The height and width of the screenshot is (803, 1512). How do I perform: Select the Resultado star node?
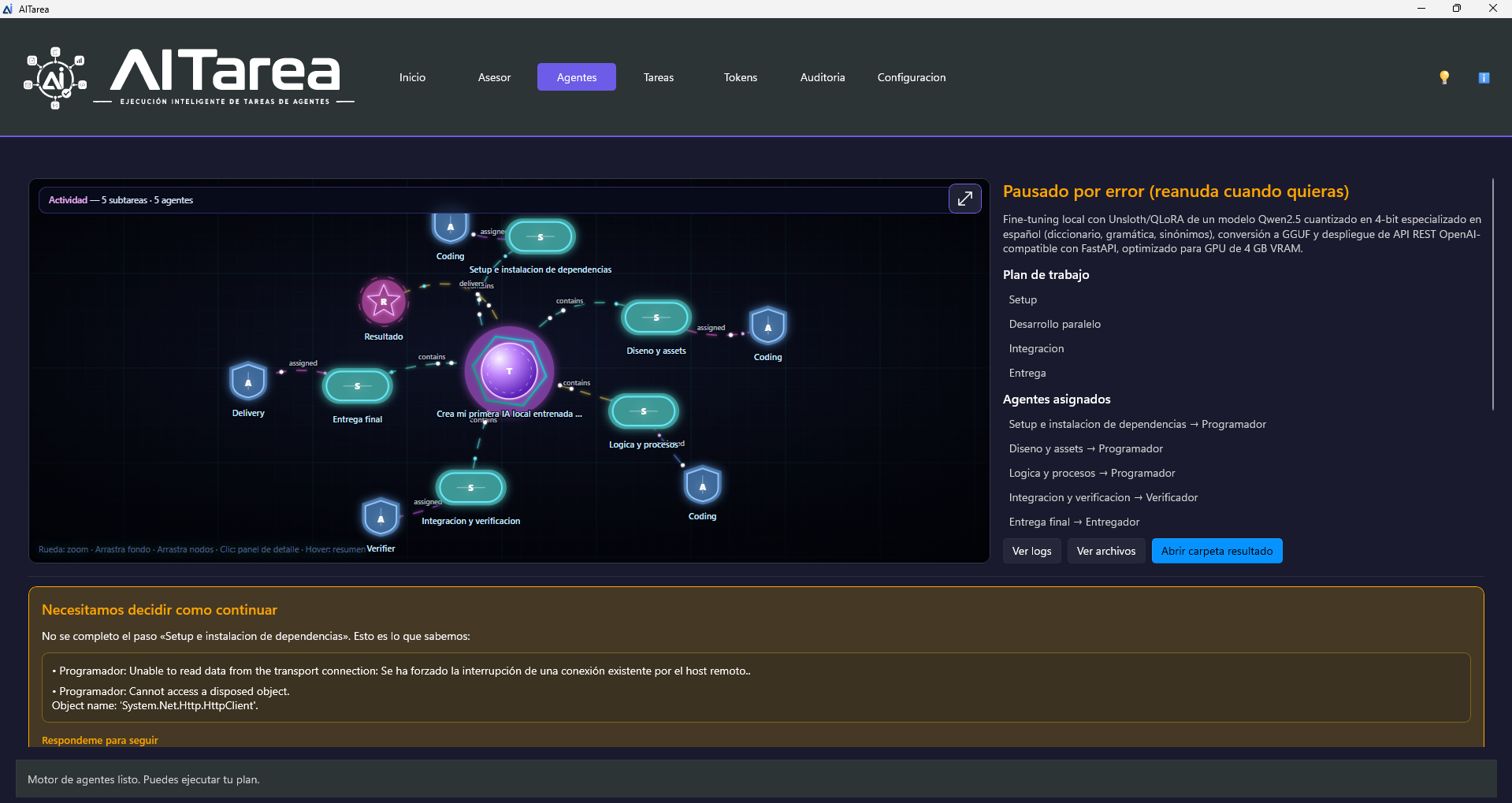(384, 301)
